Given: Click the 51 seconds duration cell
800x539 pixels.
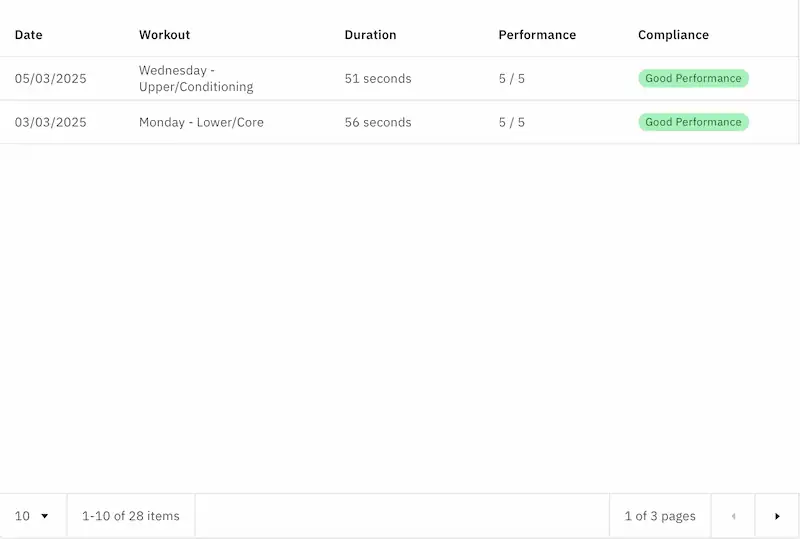Looking at the screenshot, I should pos(378,79).
